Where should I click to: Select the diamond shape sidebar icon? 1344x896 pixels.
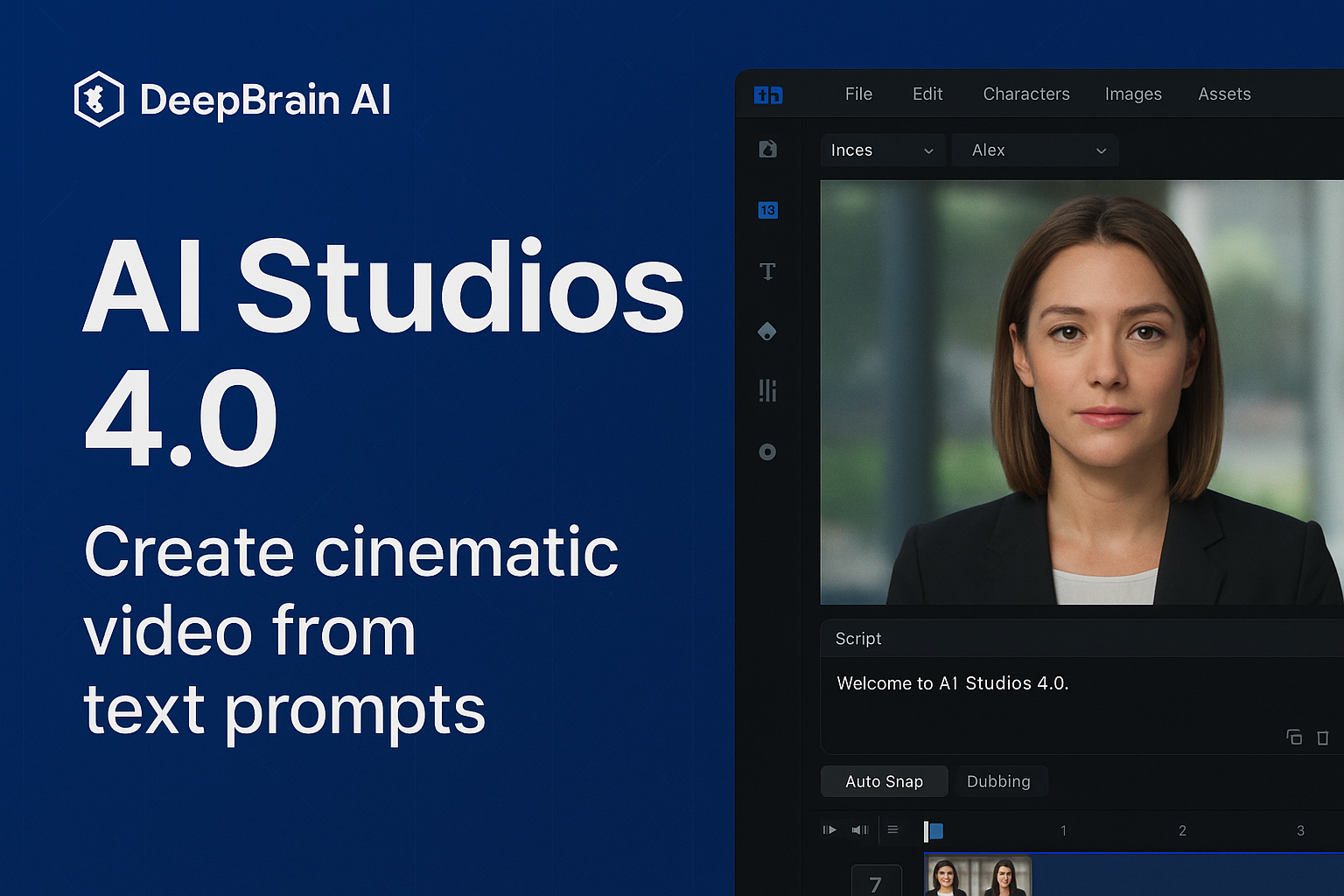tap(767, 332)
